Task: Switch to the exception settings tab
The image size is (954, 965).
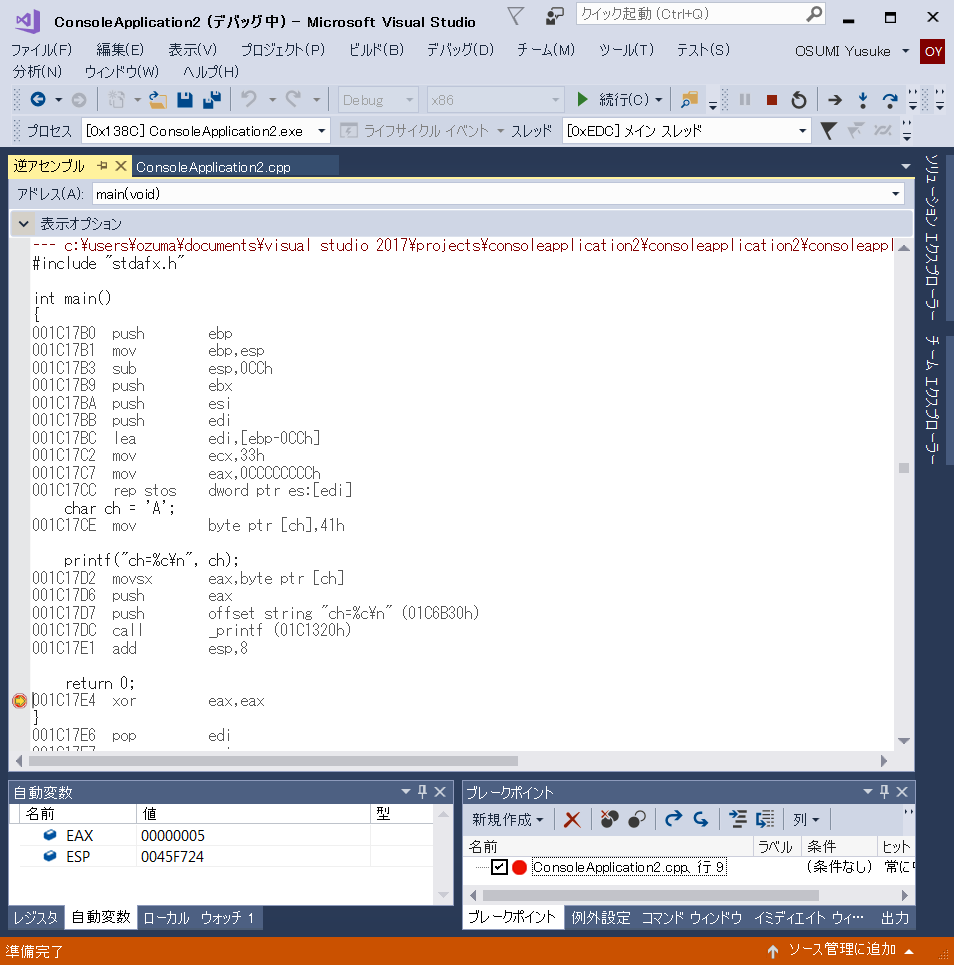Action: click(601, 918)
